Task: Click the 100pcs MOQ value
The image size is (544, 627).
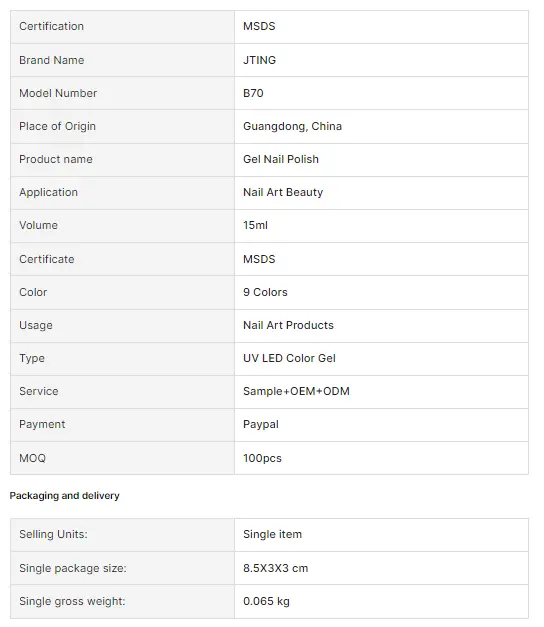Action: [x=262, y=458]
